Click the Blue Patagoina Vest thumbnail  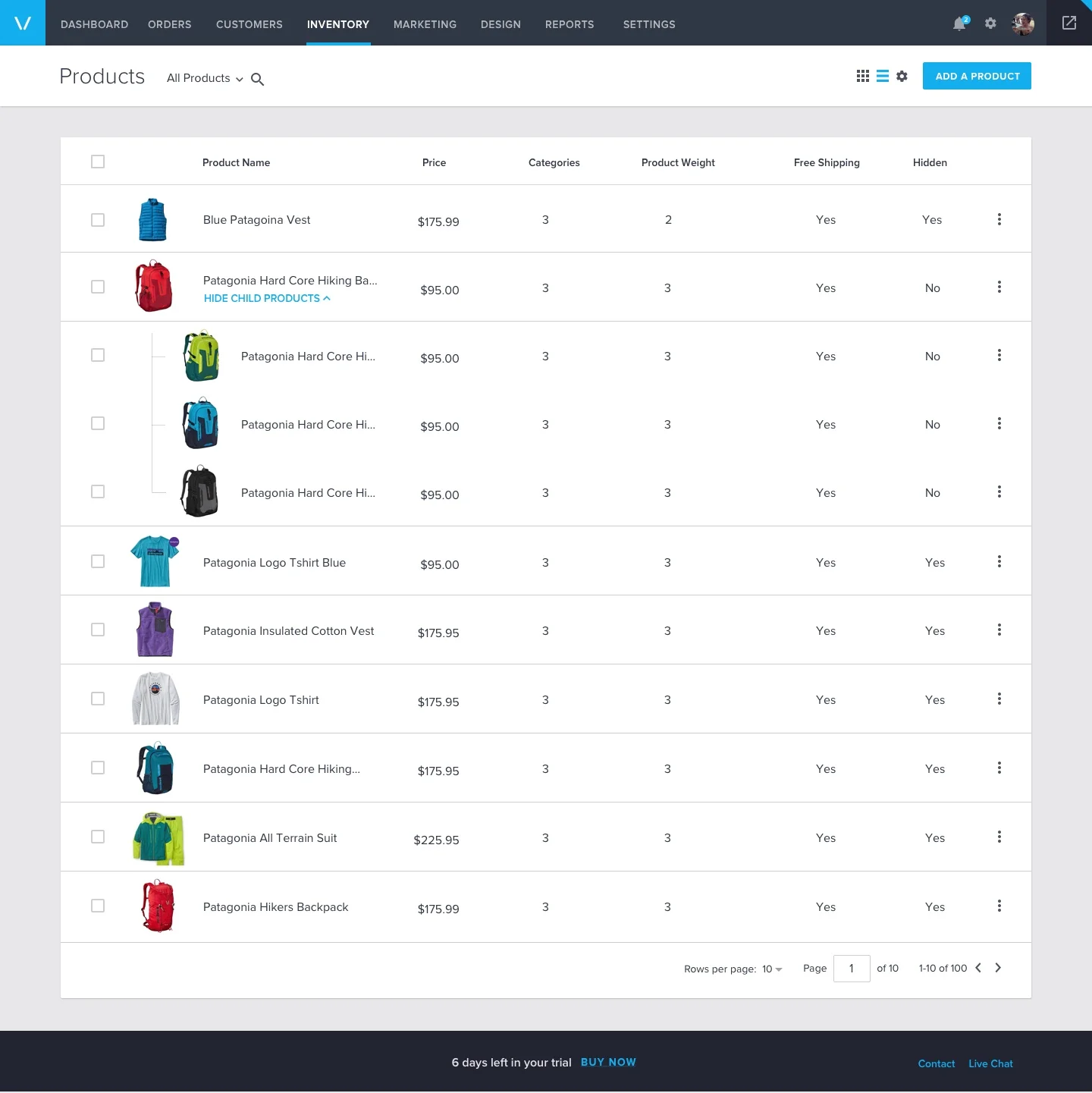(x=152, y=220)
